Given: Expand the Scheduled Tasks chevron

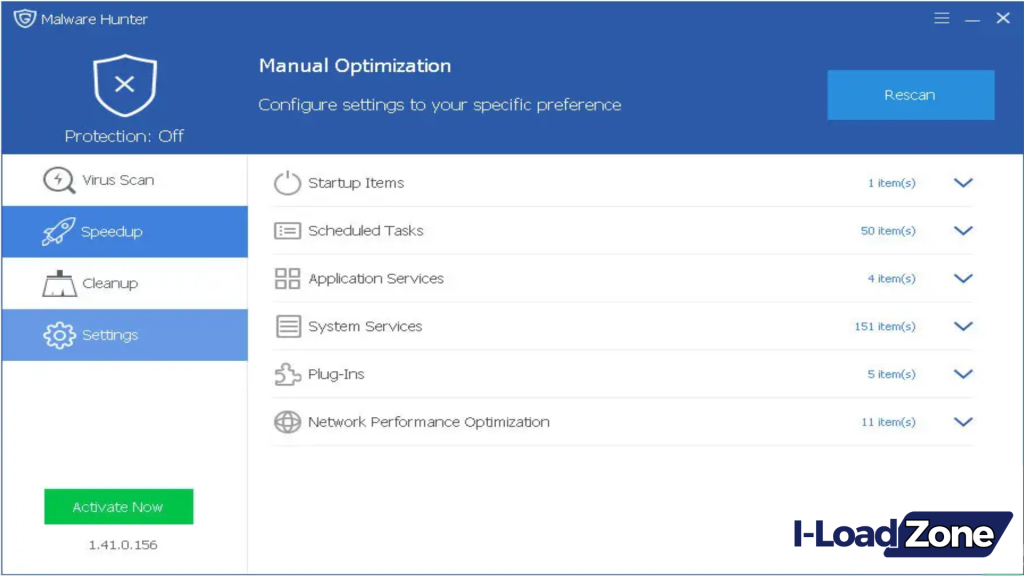Looking at the screenshot, I should click(963, 231).
